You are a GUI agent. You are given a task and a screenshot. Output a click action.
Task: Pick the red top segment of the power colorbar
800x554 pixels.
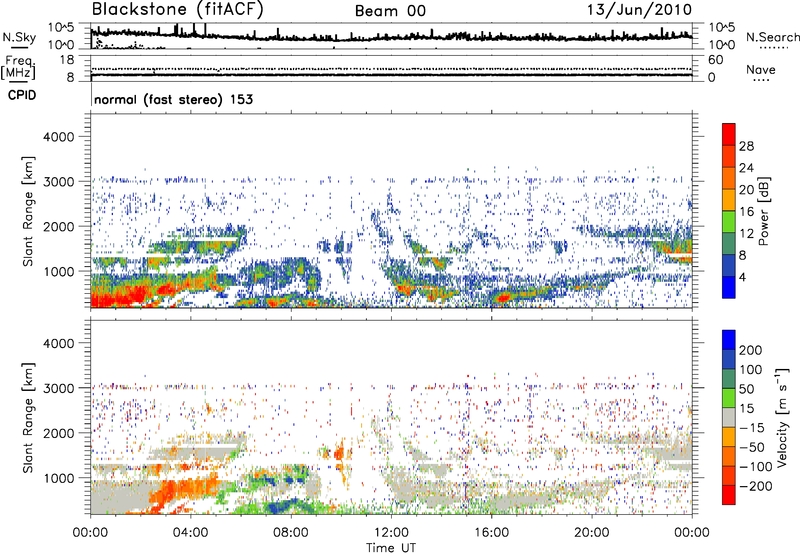coord(729,134)
